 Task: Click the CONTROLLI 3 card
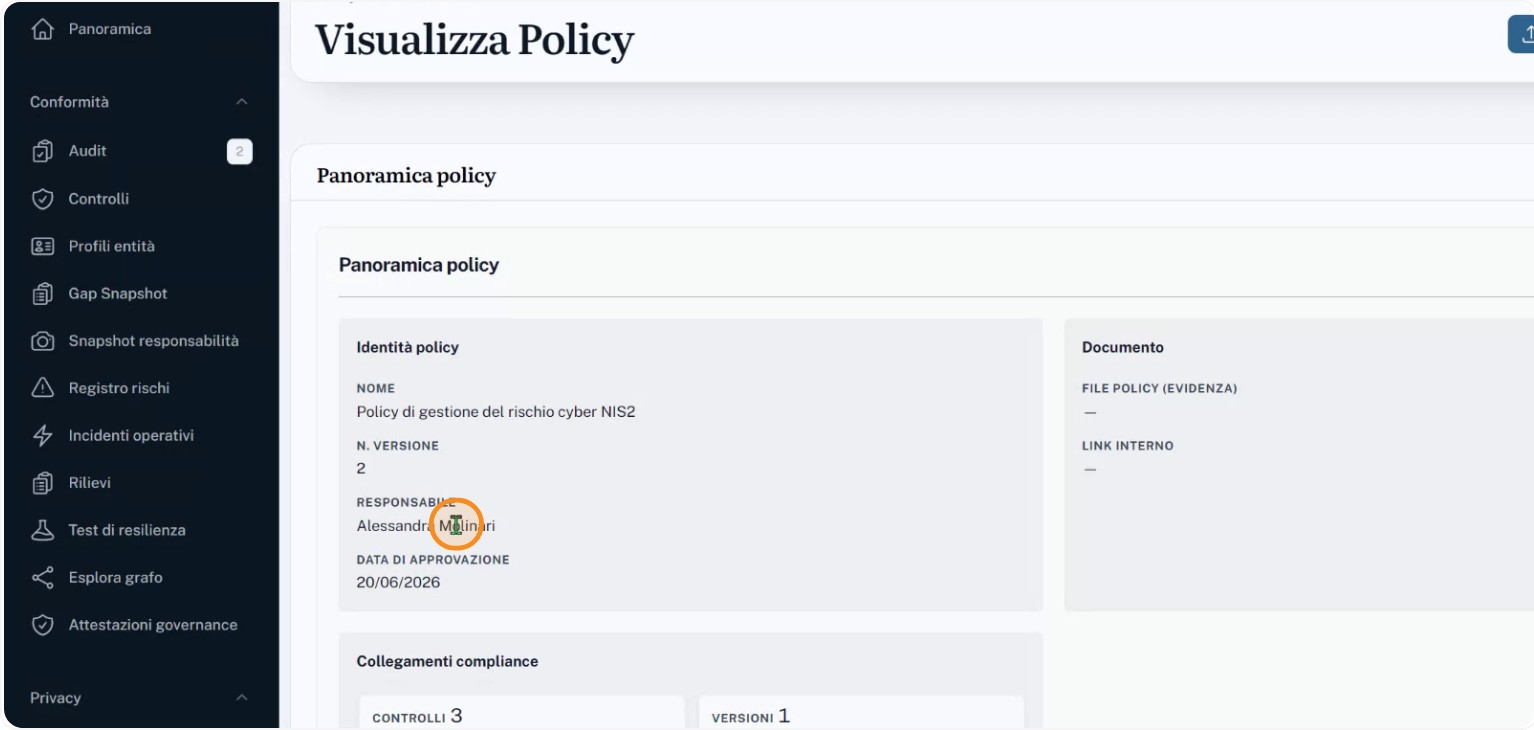522,713
